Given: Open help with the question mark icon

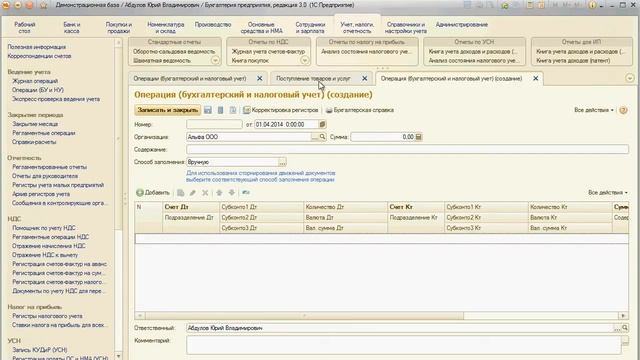Looking at the screenshot, I should click(623, 110).
